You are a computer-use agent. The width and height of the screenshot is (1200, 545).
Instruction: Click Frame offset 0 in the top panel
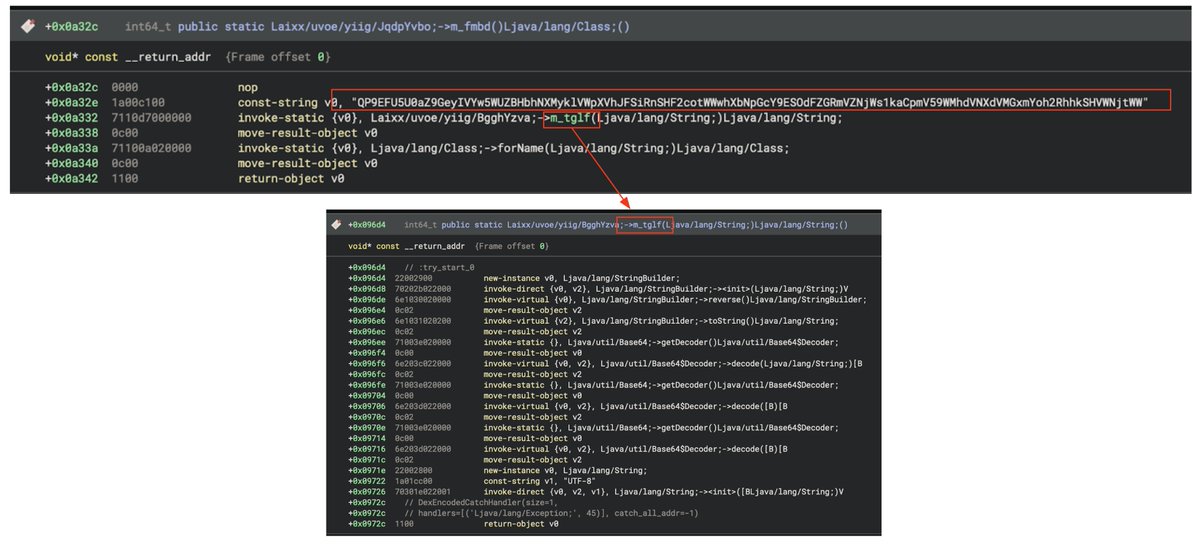pos(279,57)
